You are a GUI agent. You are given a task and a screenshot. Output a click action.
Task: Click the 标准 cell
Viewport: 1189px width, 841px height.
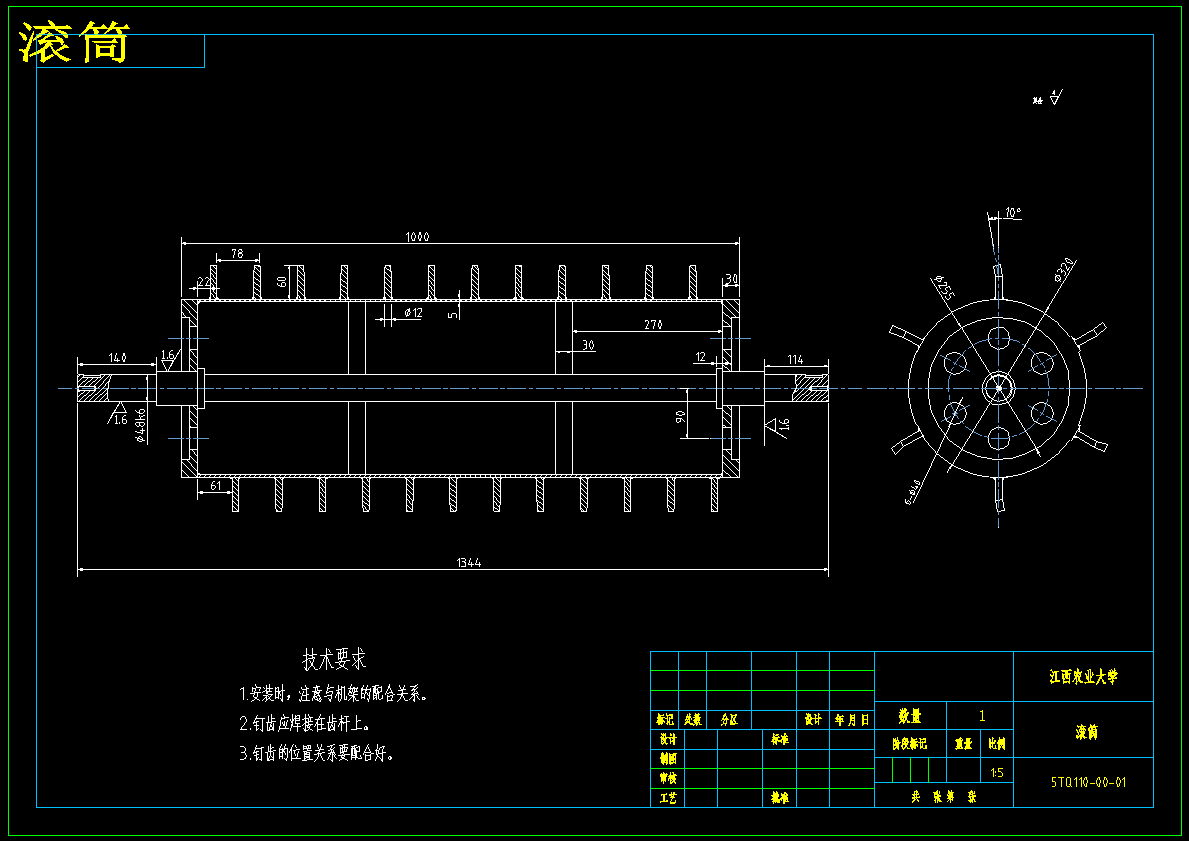tap(780, 739)
